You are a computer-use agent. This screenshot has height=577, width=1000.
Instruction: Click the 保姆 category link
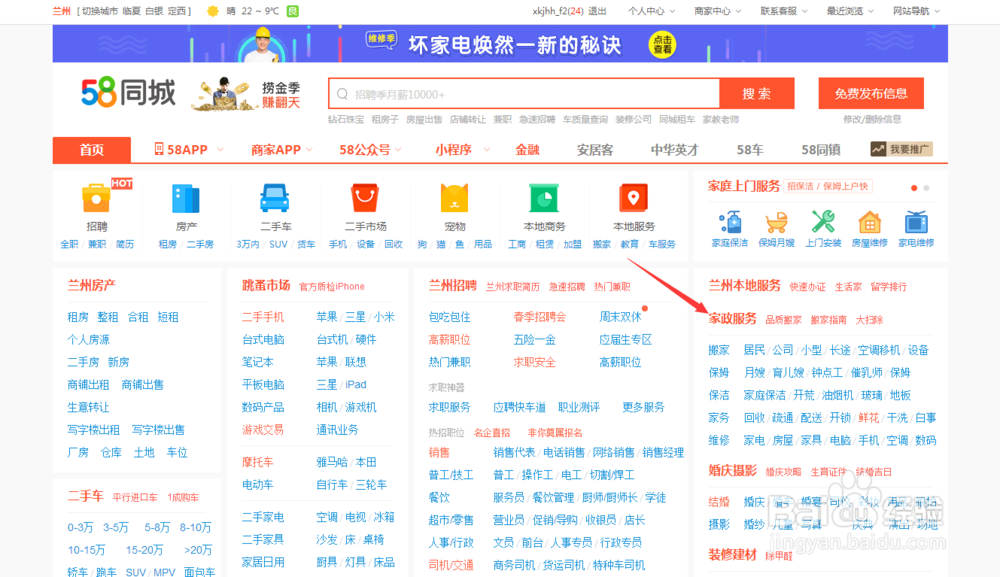[x=719, y=372]
